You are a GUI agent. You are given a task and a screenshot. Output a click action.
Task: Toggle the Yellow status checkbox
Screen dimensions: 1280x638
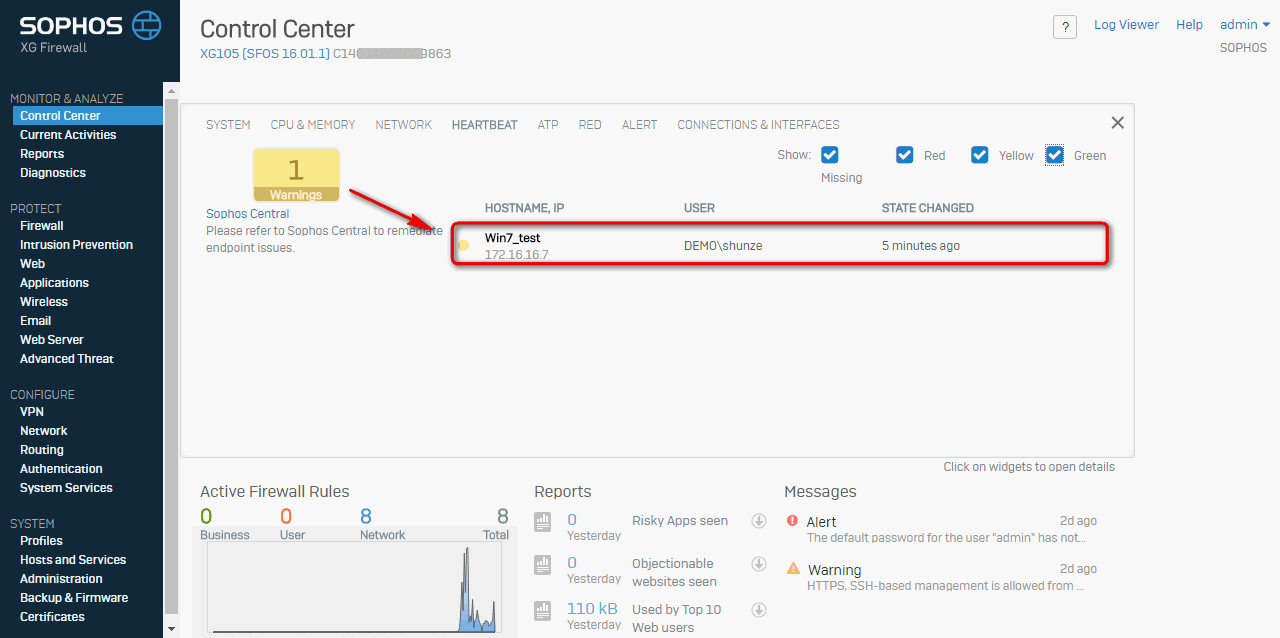point(980,154)
